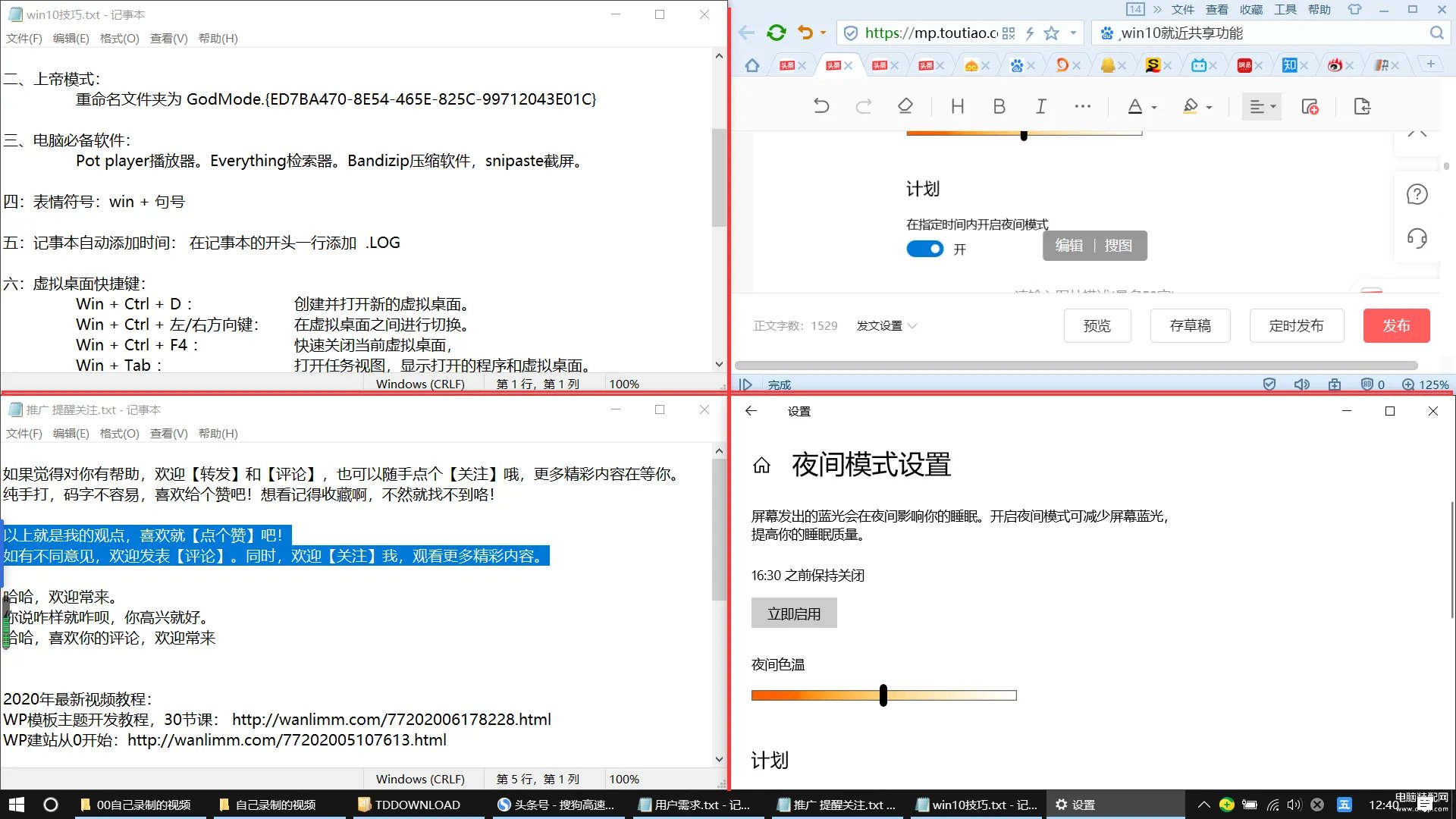
Task: Clear formatting using the eraser icon
Action: tap(905, 106)
